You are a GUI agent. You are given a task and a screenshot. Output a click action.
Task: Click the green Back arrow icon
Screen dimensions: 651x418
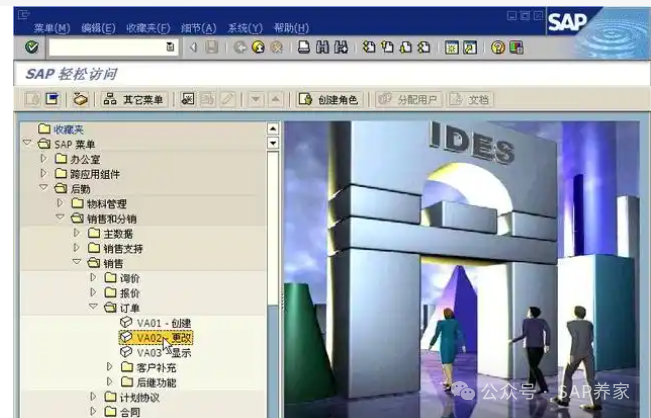point(240,47)
